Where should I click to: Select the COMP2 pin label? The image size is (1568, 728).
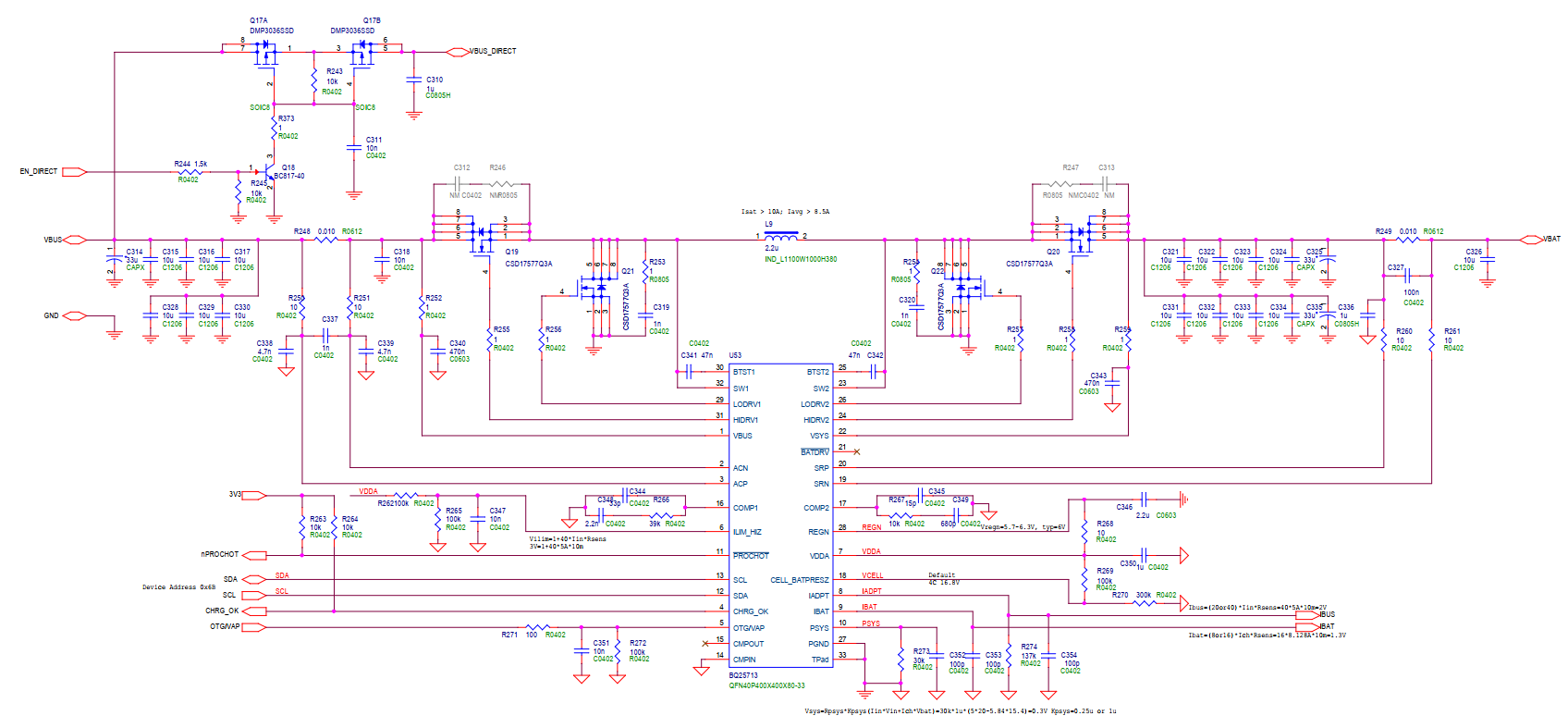(x=816, y=508)
